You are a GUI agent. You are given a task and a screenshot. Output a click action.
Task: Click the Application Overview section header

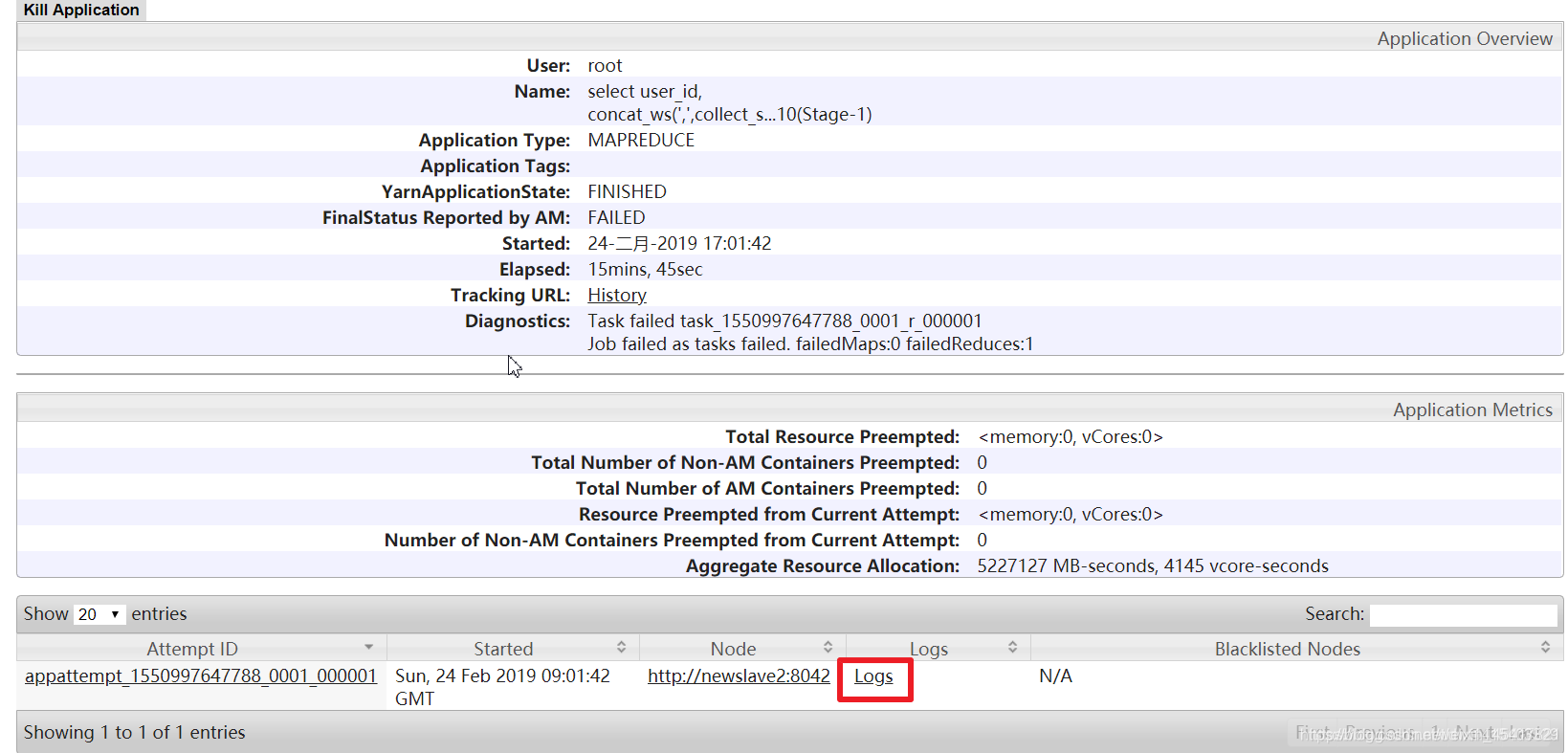point(1465,38)
